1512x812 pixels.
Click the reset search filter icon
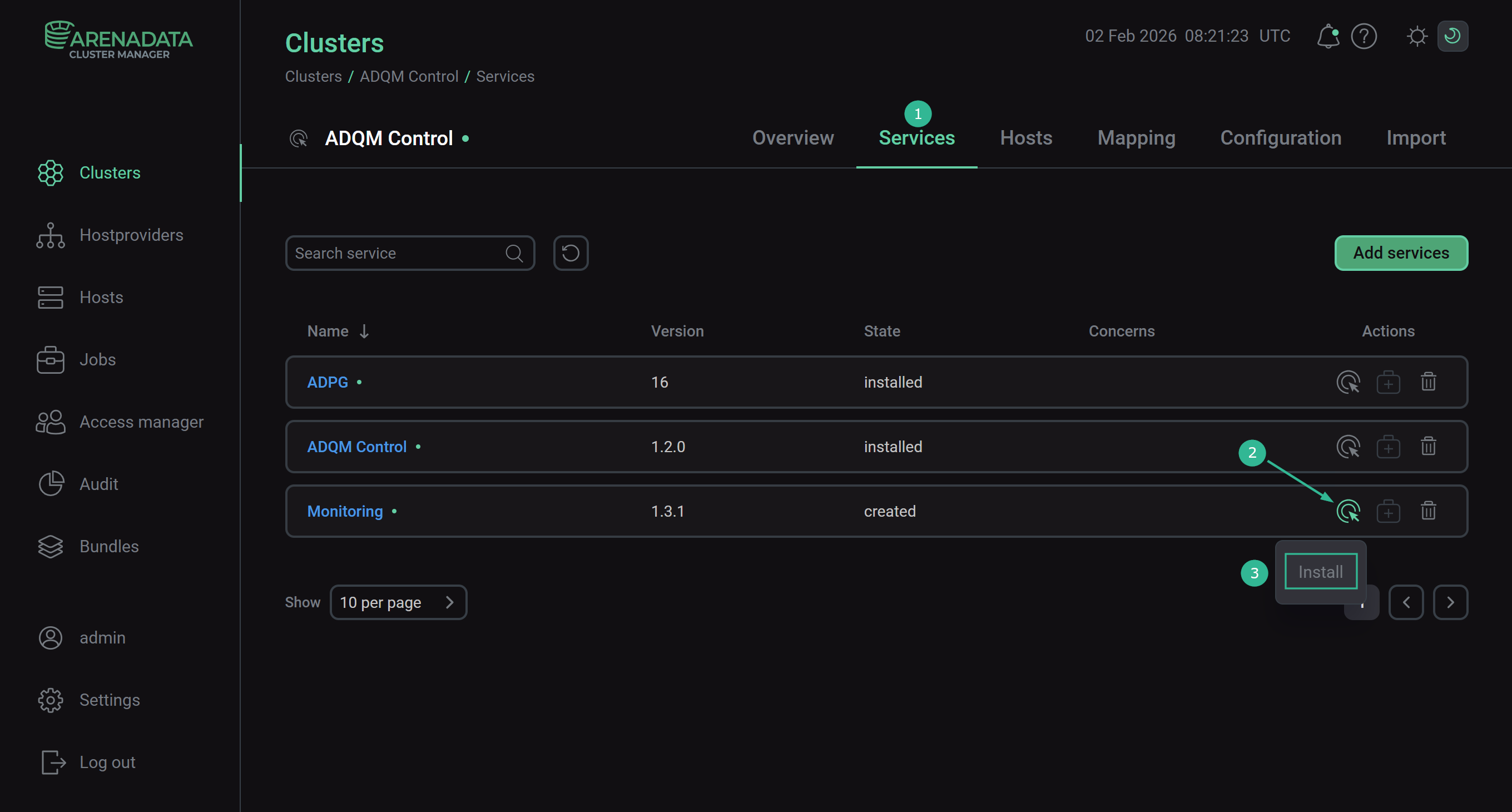[x=571, y=253]
